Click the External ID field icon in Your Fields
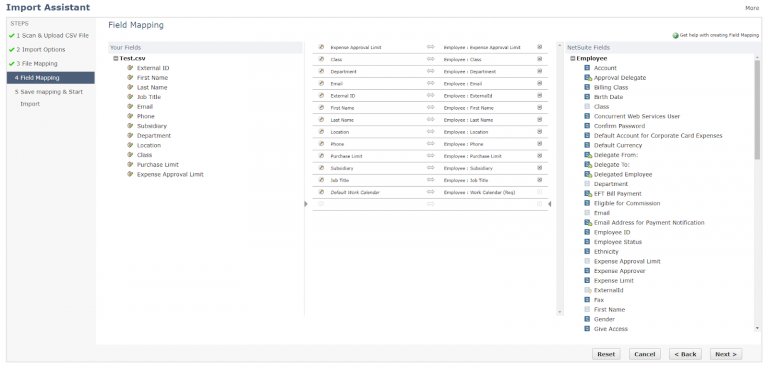This screenshot has height=370, width=768. coord(130,68)
